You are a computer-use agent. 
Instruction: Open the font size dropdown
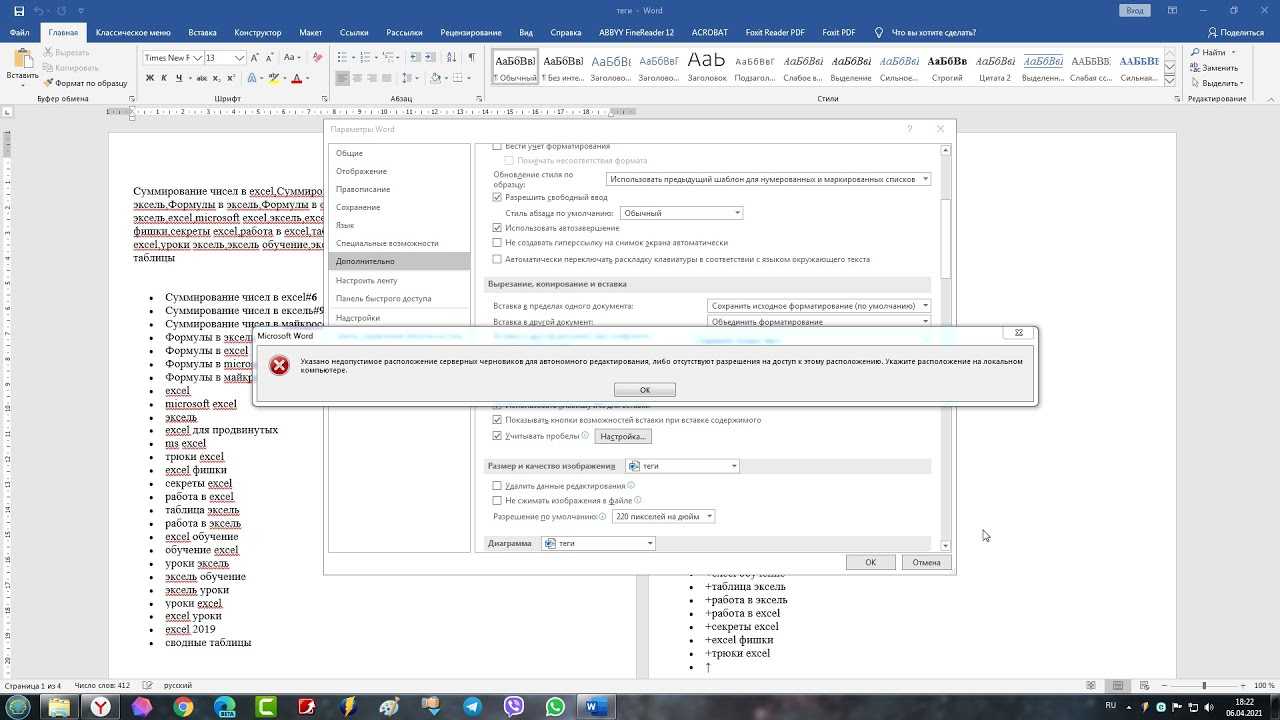[x=240, y=58]
